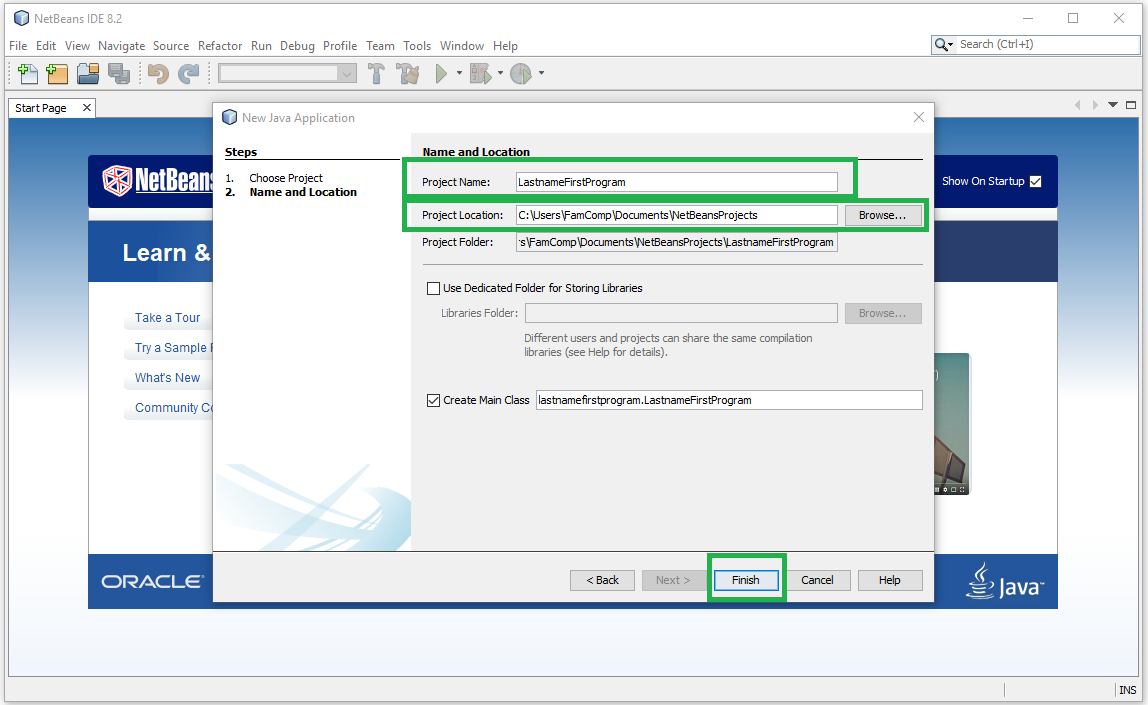
Task: Open the Tools menu
Action: (417, 45)
